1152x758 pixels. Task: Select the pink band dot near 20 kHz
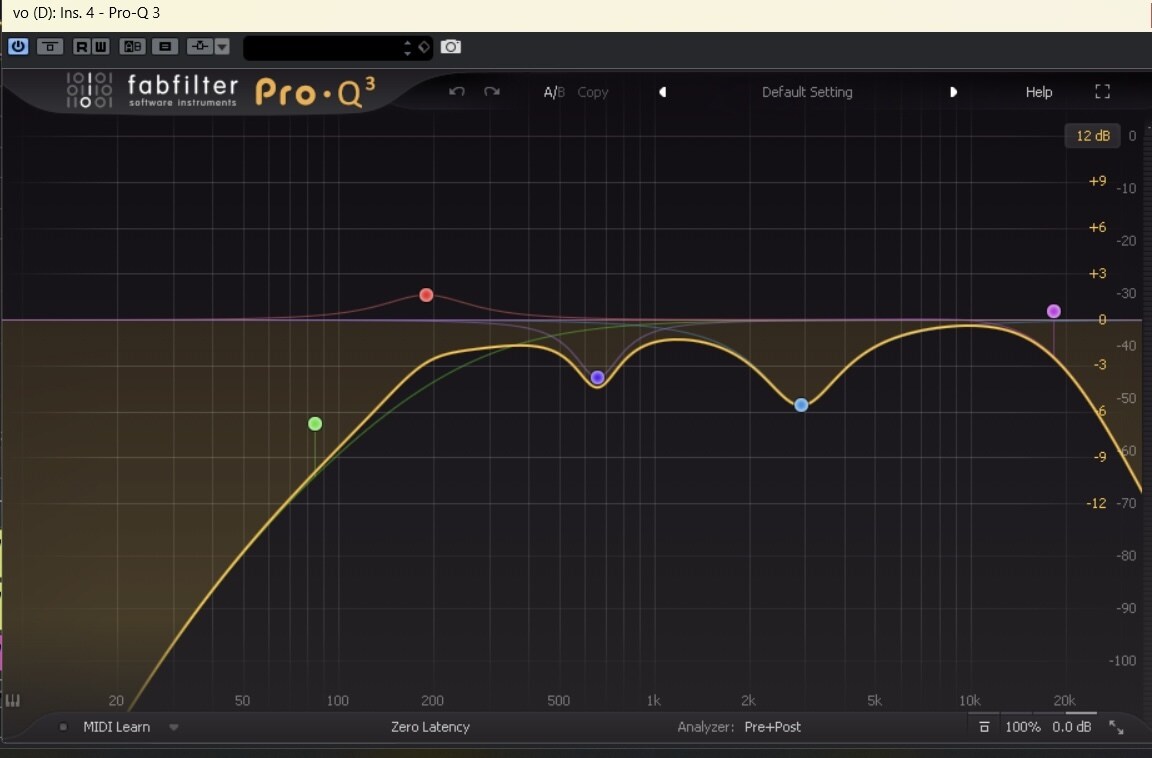pos(1054,311)
